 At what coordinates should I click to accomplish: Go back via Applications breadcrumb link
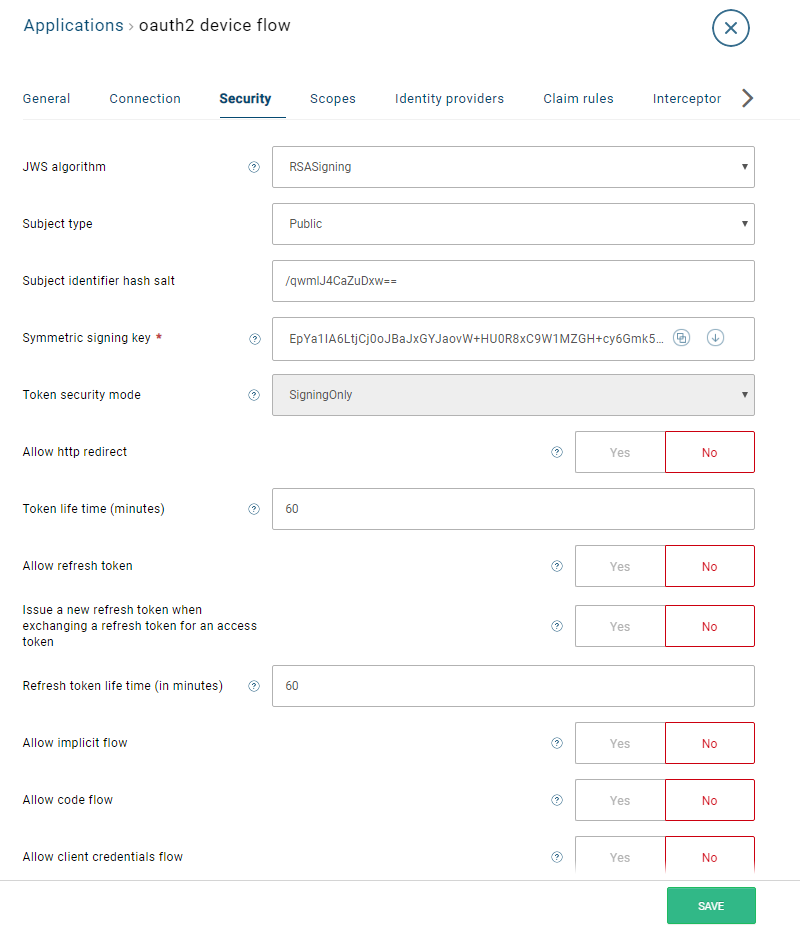coord(74,26)
